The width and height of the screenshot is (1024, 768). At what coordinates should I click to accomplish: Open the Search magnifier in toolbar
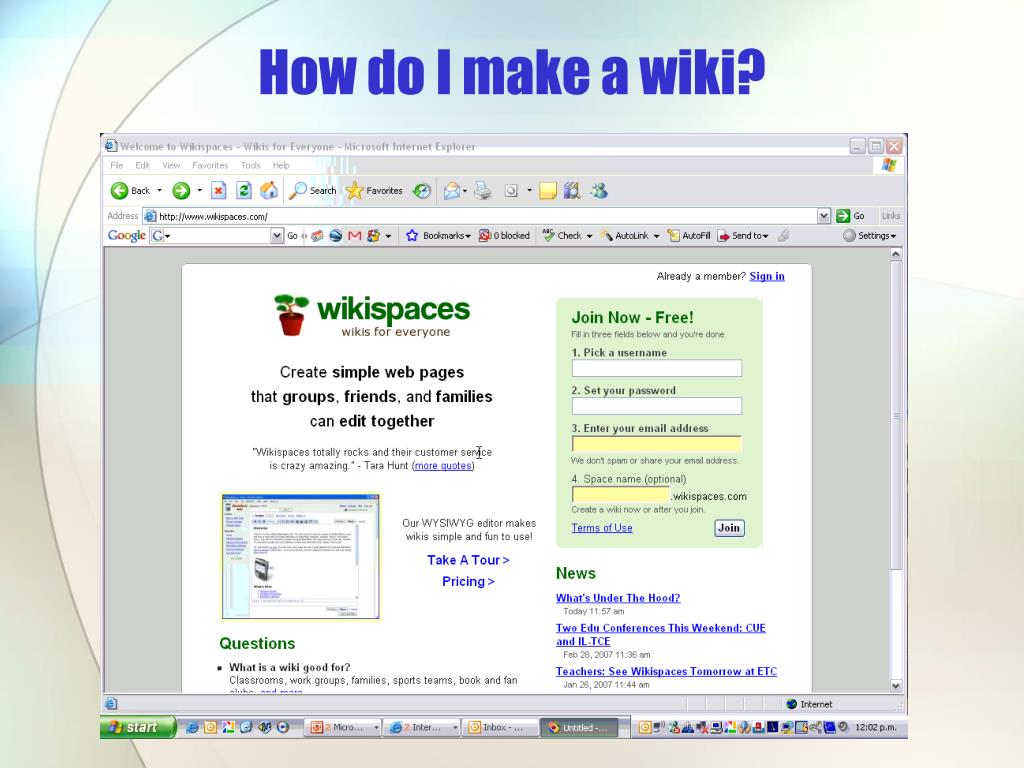313,191
